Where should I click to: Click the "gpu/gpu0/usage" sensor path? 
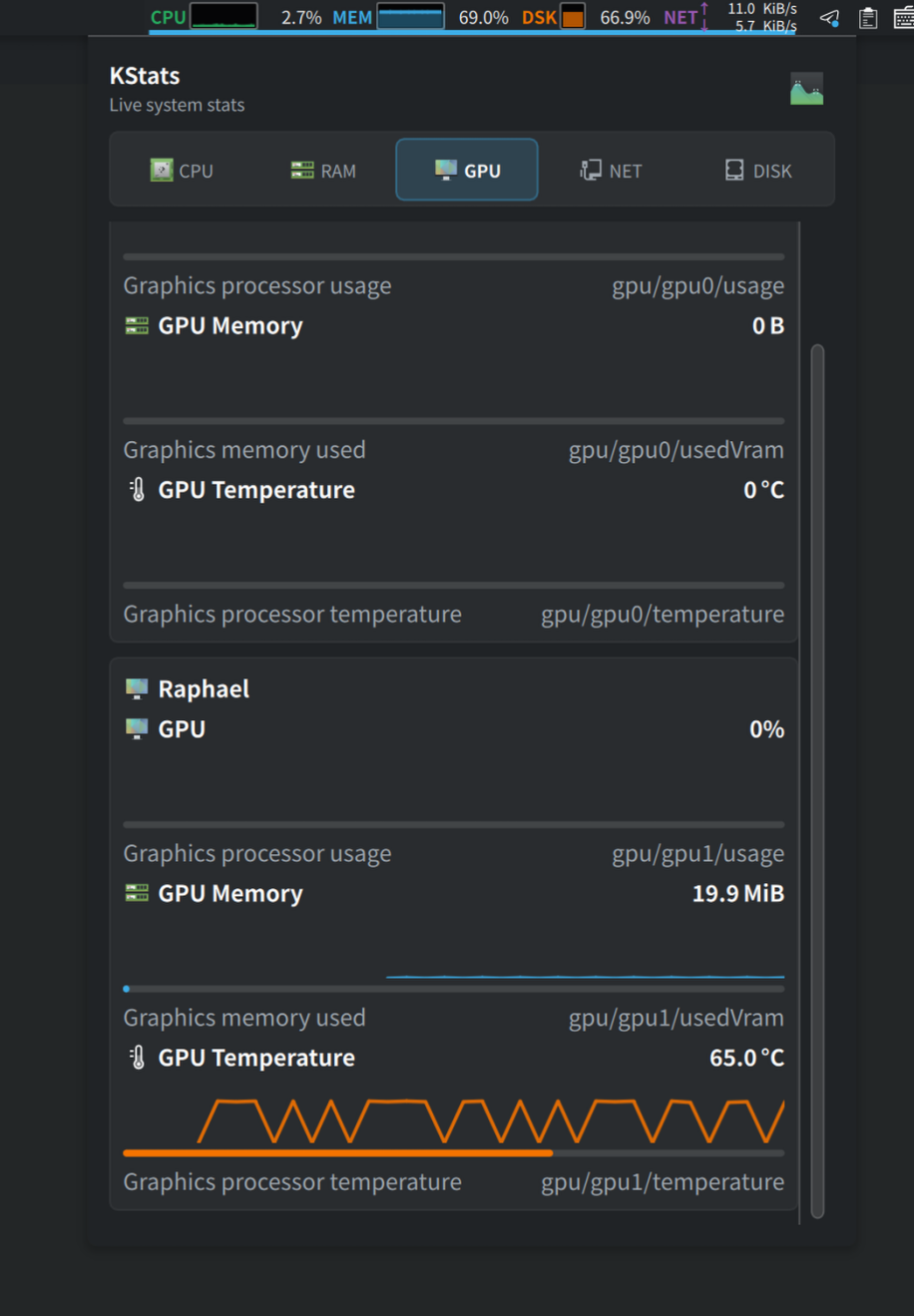click(x=698, y=286)
